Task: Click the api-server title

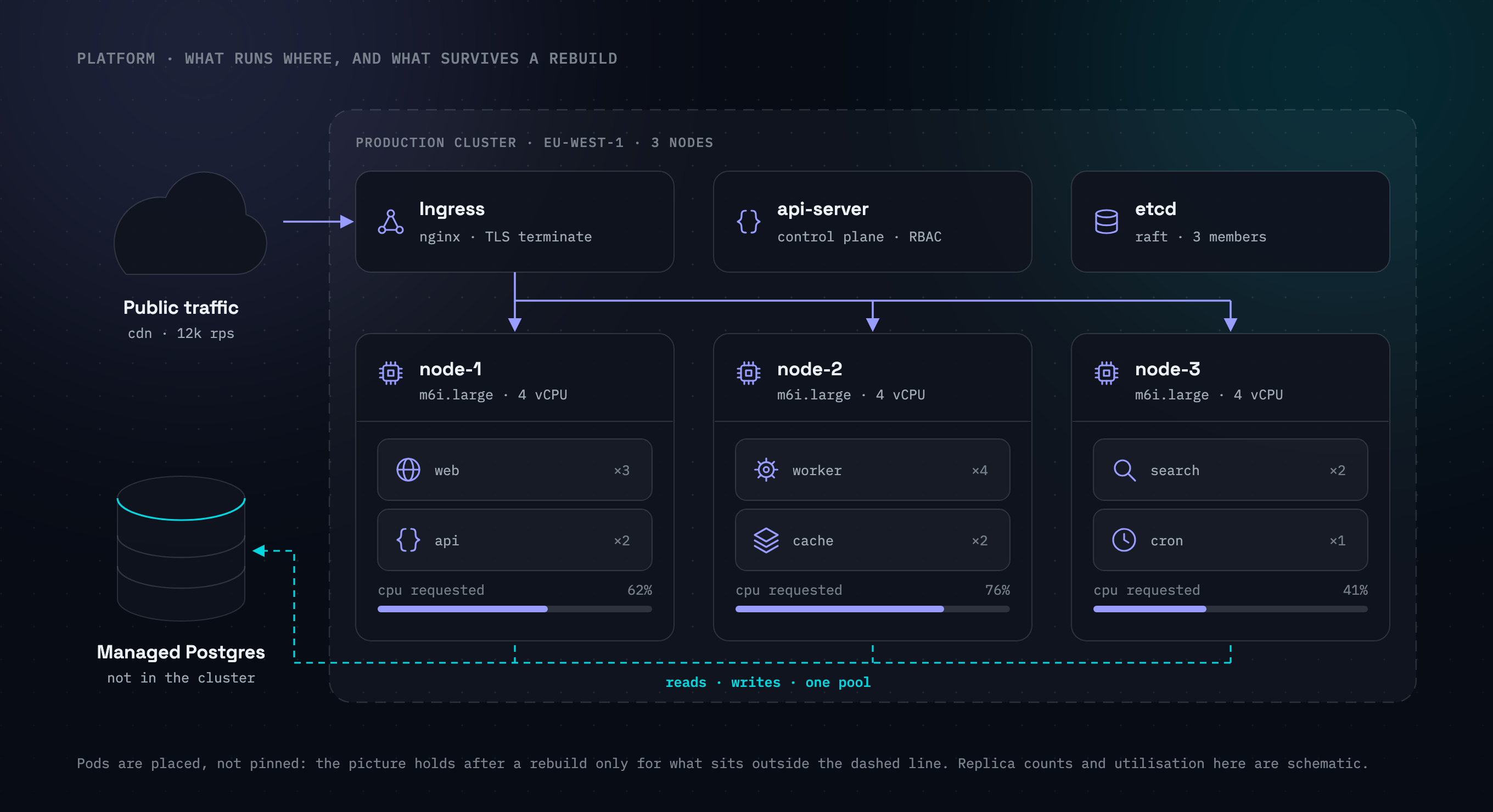Action: (822, 209)
